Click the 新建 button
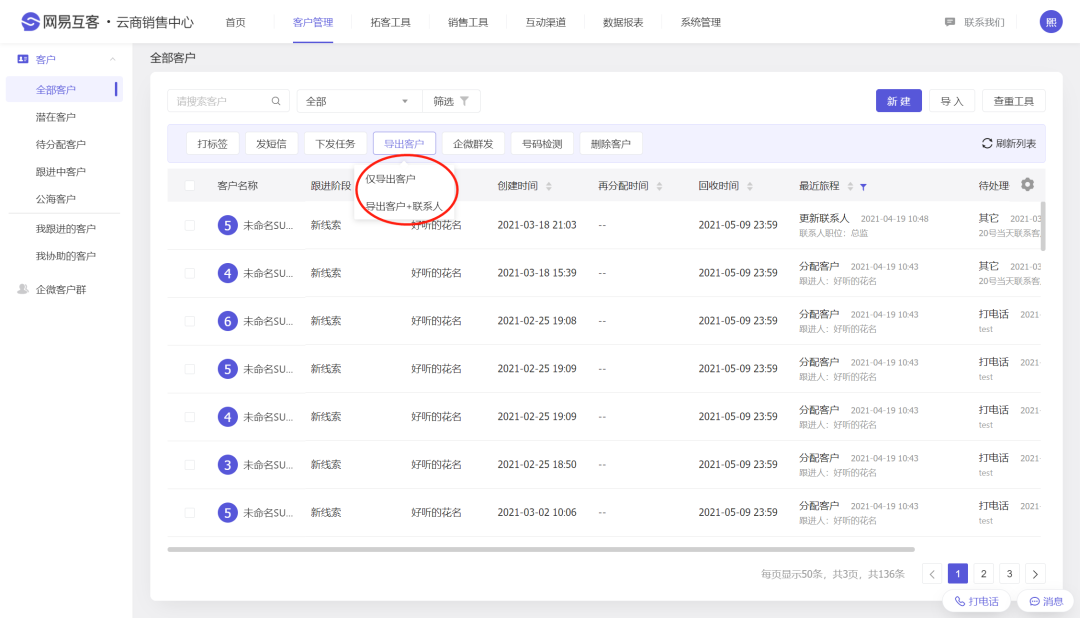This screenshot has height=618, width=1080. click(x=898, y=101)
